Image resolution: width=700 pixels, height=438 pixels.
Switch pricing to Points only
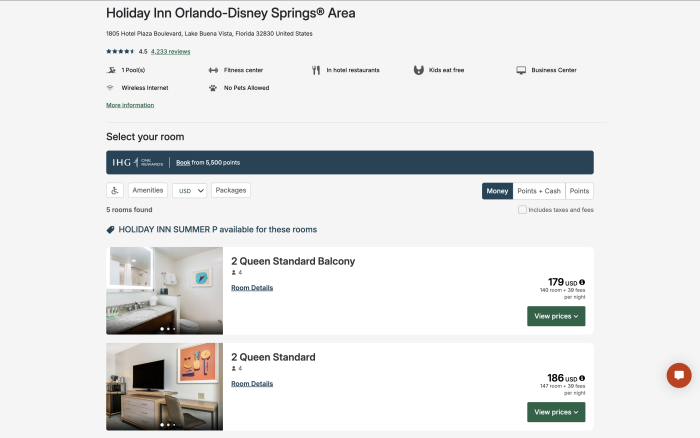click(x=579, y=191)
